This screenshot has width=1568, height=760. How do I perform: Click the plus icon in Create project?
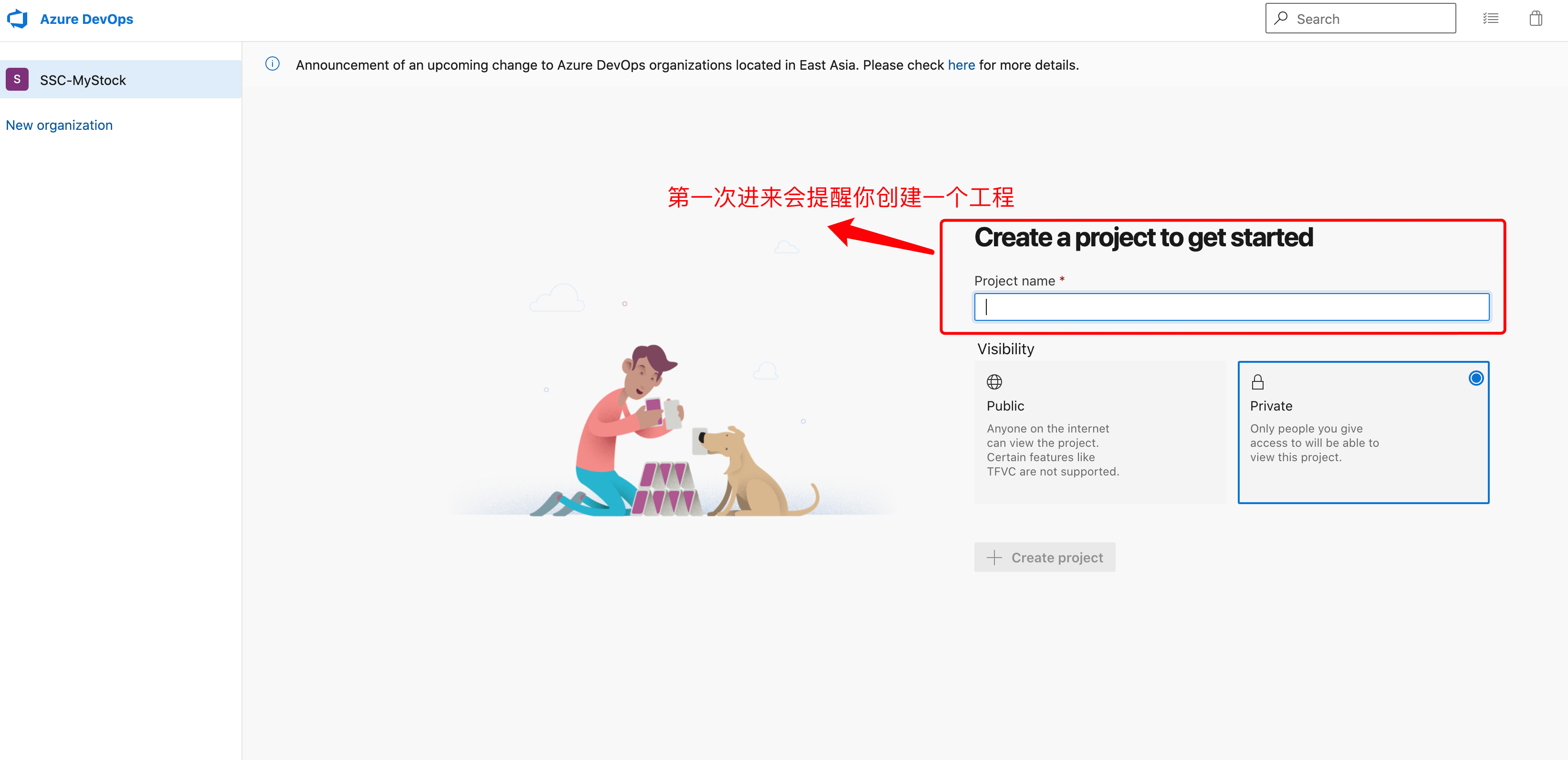click(x=994, y=557)
